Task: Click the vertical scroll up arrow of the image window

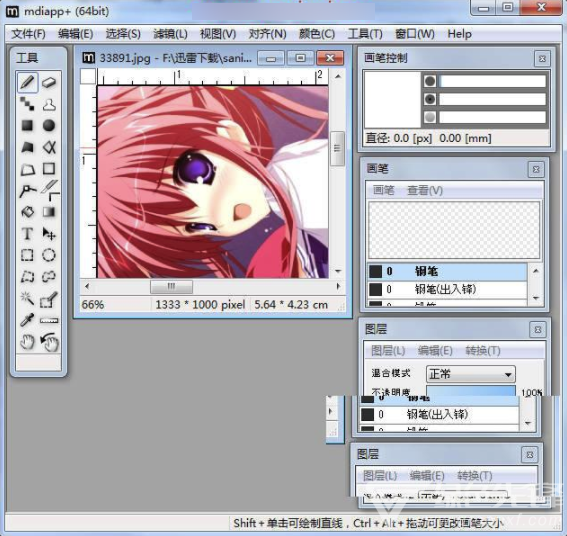Action: tap(338, 76)
